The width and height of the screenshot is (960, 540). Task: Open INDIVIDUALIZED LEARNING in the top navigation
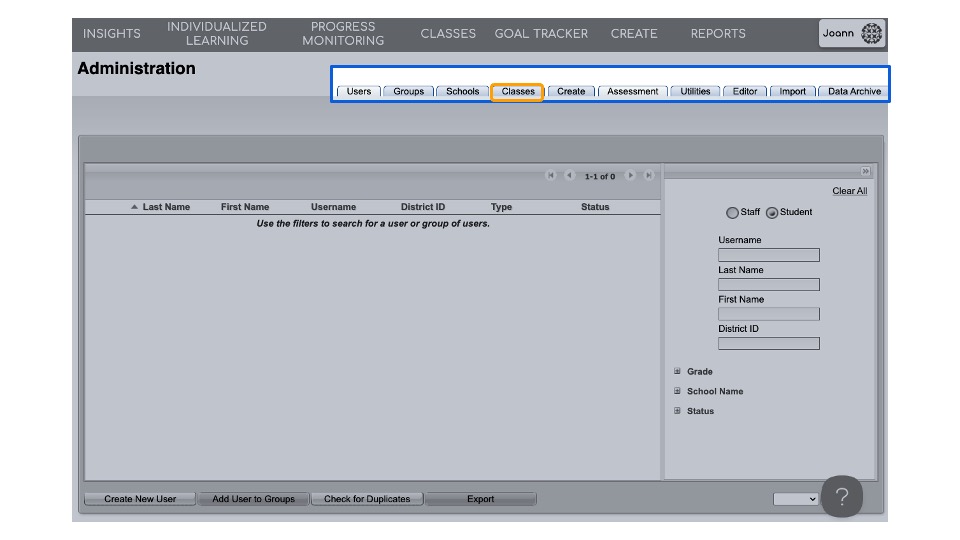pos(217,34)
